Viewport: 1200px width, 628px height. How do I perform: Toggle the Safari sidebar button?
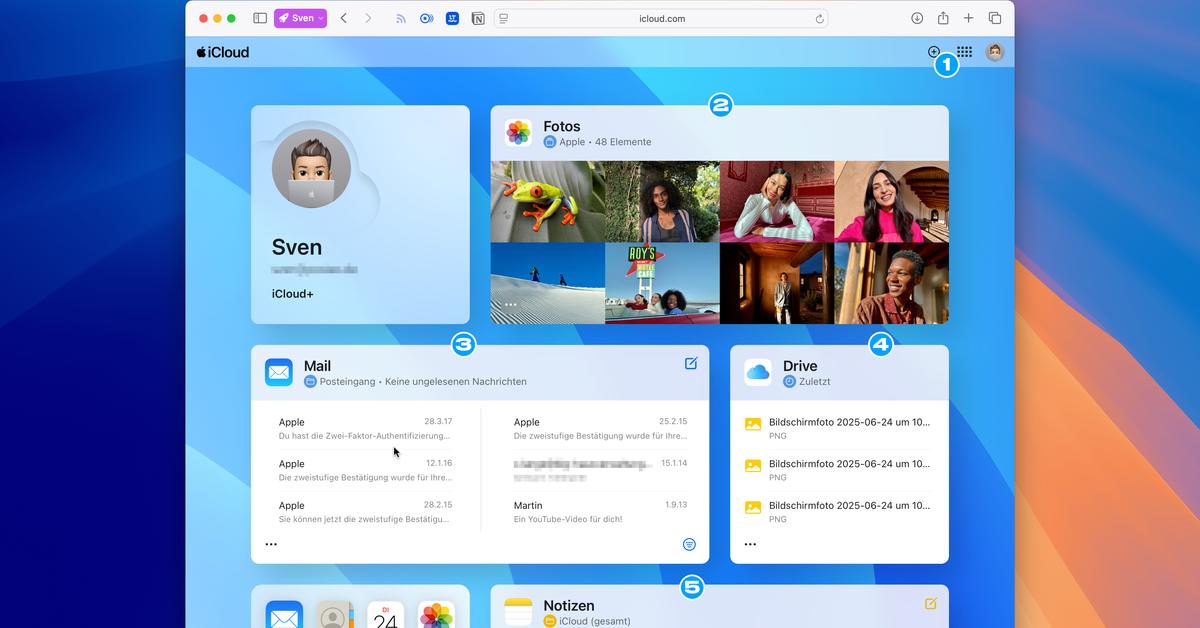click(x=260, y=18)
